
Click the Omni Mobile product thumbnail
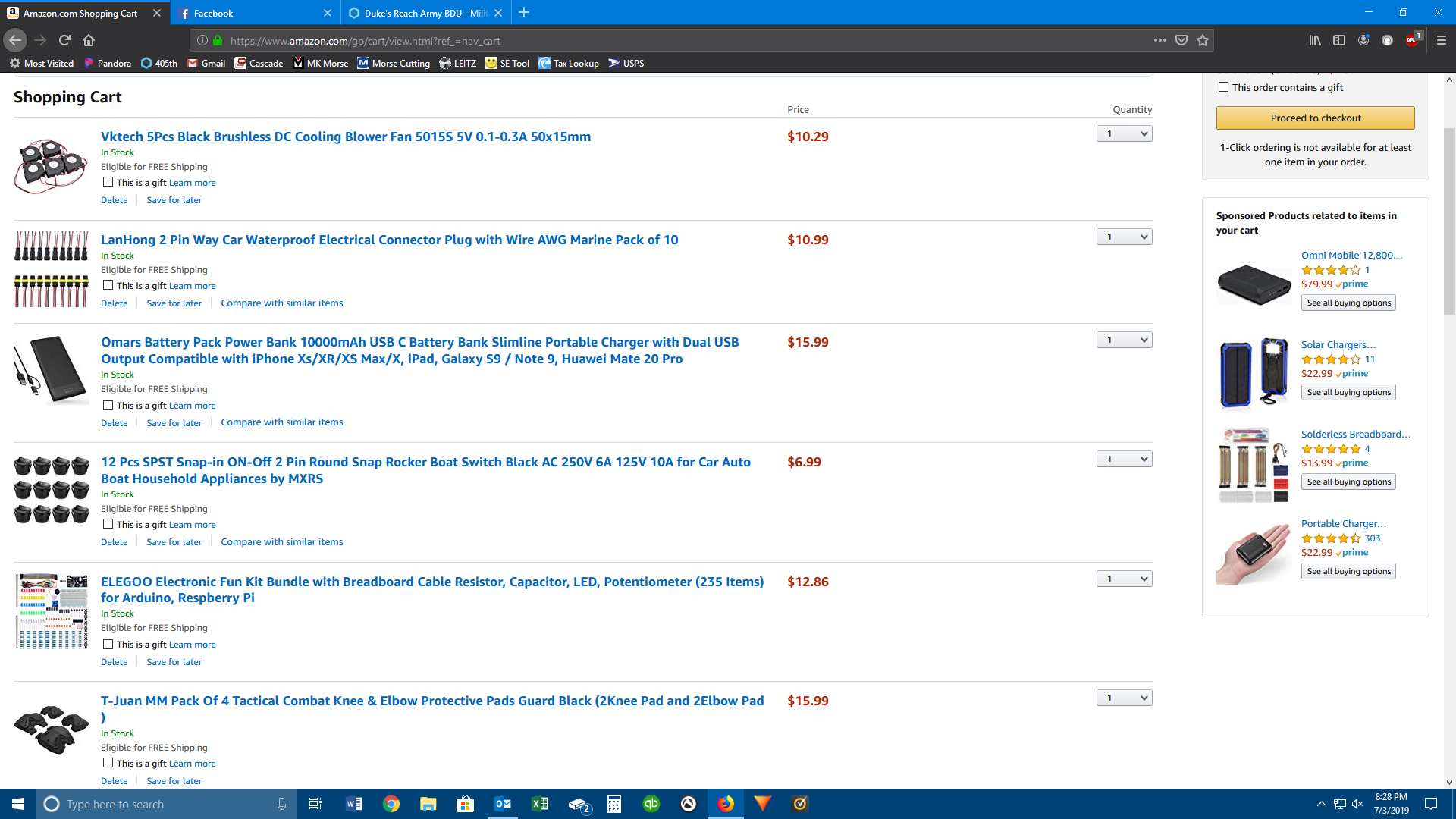1254,283
